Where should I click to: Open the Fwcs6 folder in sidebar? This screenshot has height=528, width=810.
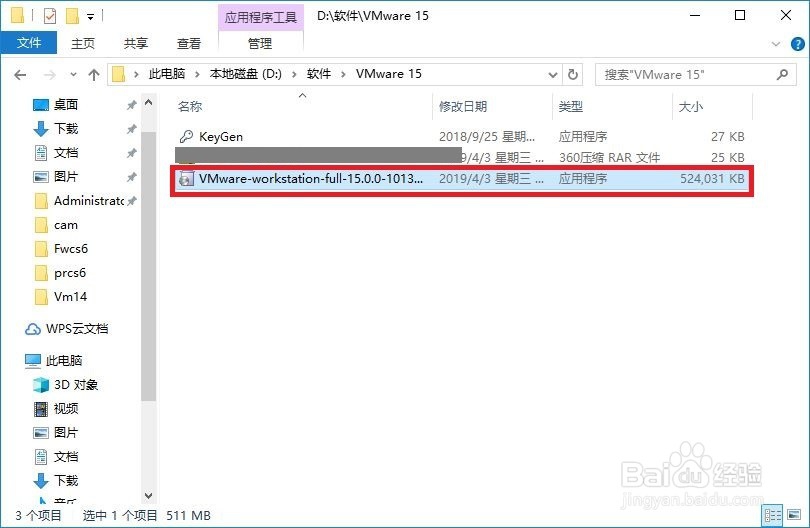[71, 249]
